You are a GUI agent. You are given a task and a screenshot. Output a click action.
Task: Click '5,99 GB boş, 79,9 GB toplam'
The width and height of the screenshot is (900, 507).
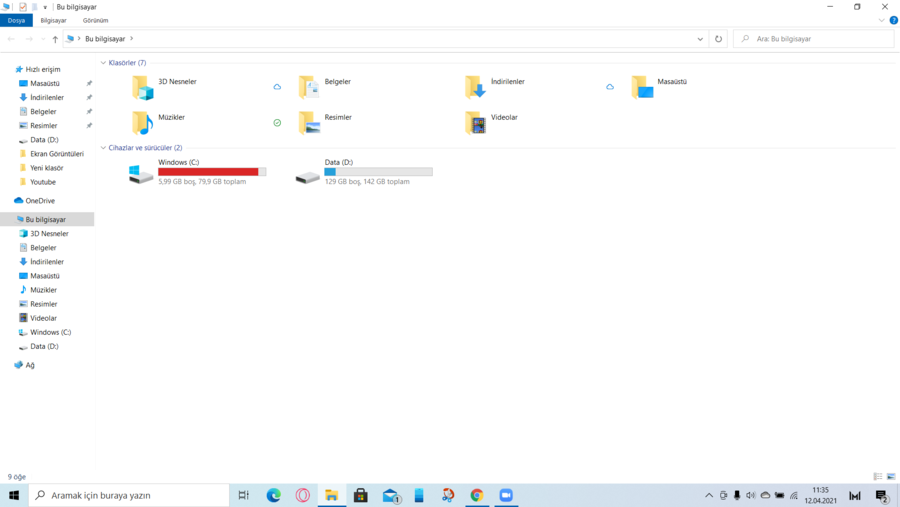click(202, 181)
